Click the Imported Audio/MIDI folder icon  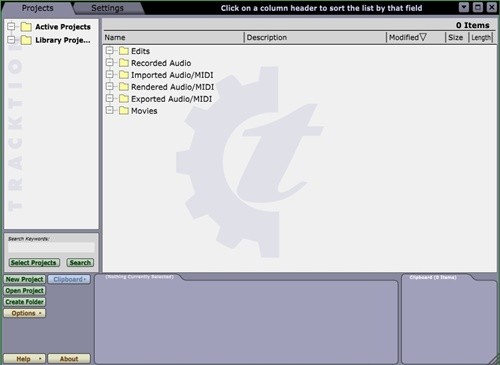click(x=124, y=75)
